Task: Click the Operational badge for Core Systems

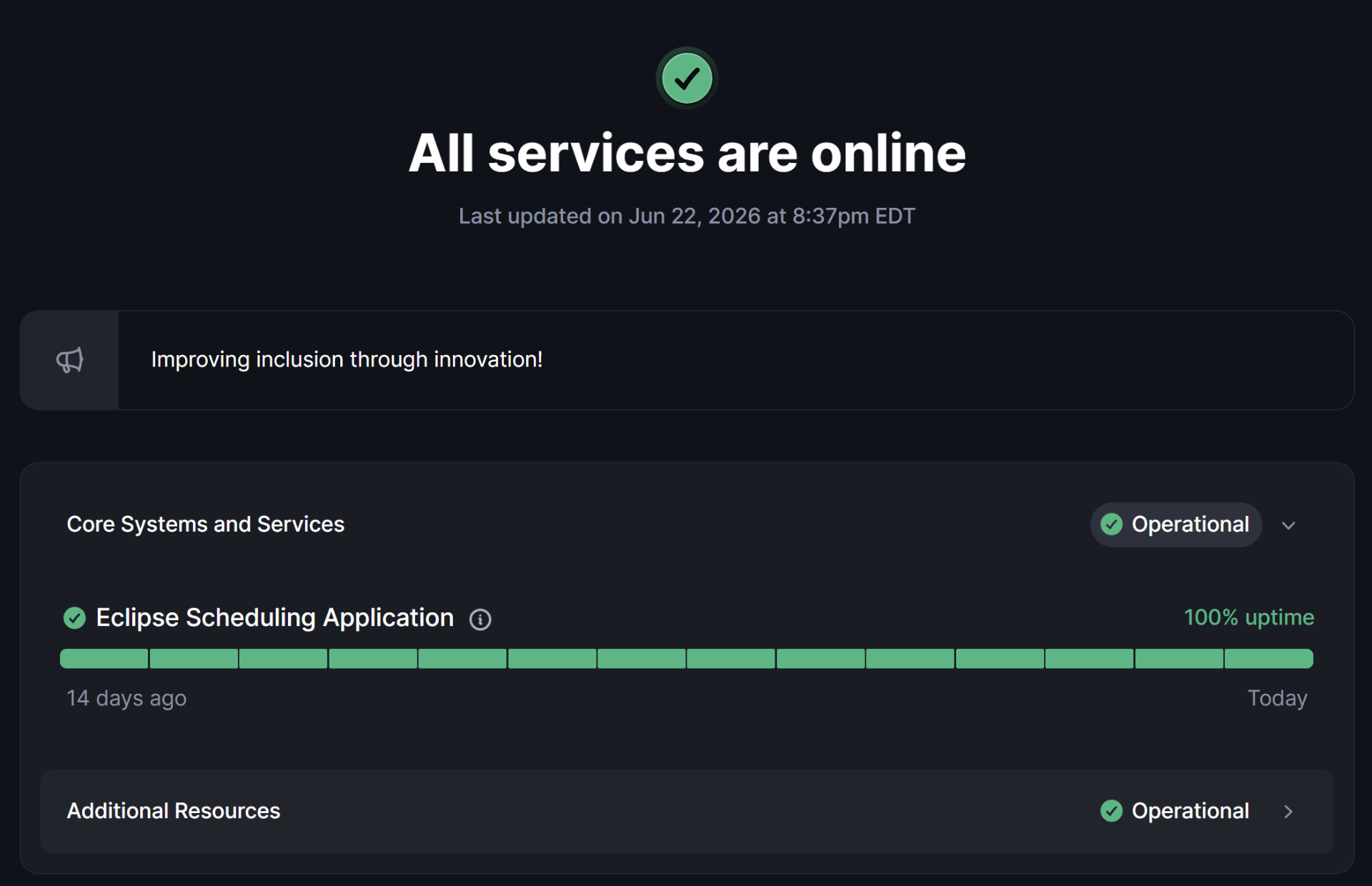Action: click(1175, 524)
